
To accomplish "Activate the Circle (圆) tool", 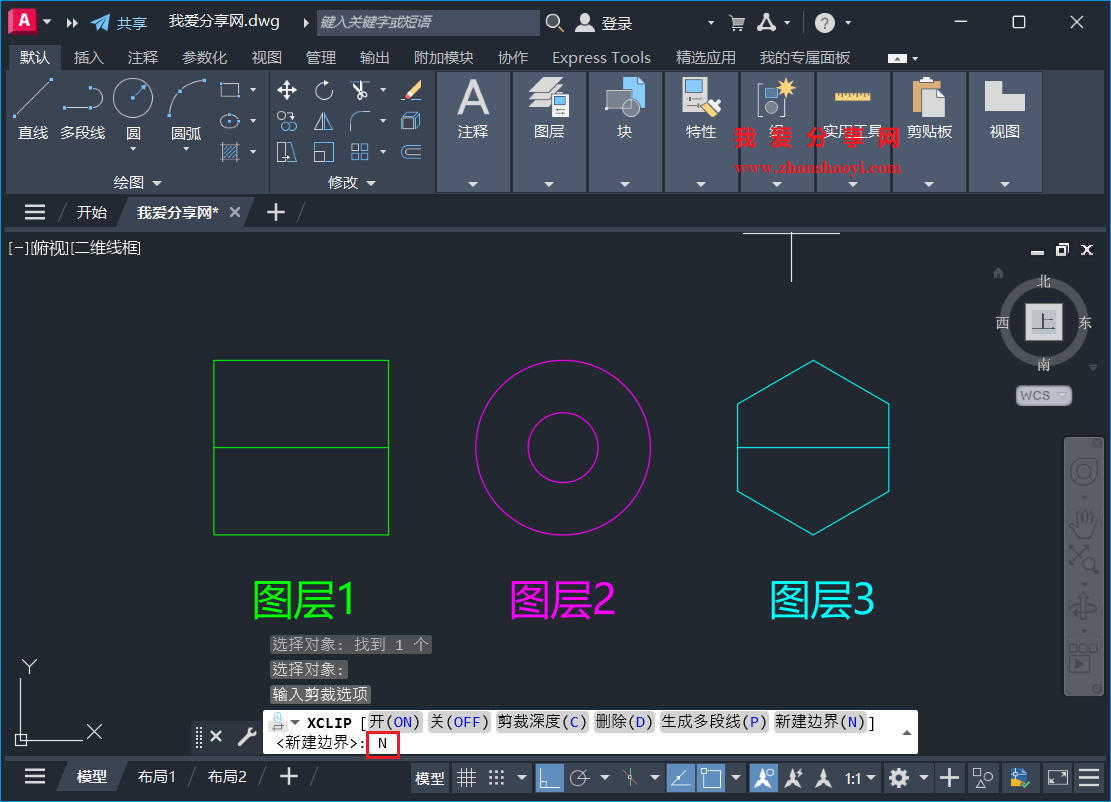I will (131, 98).
